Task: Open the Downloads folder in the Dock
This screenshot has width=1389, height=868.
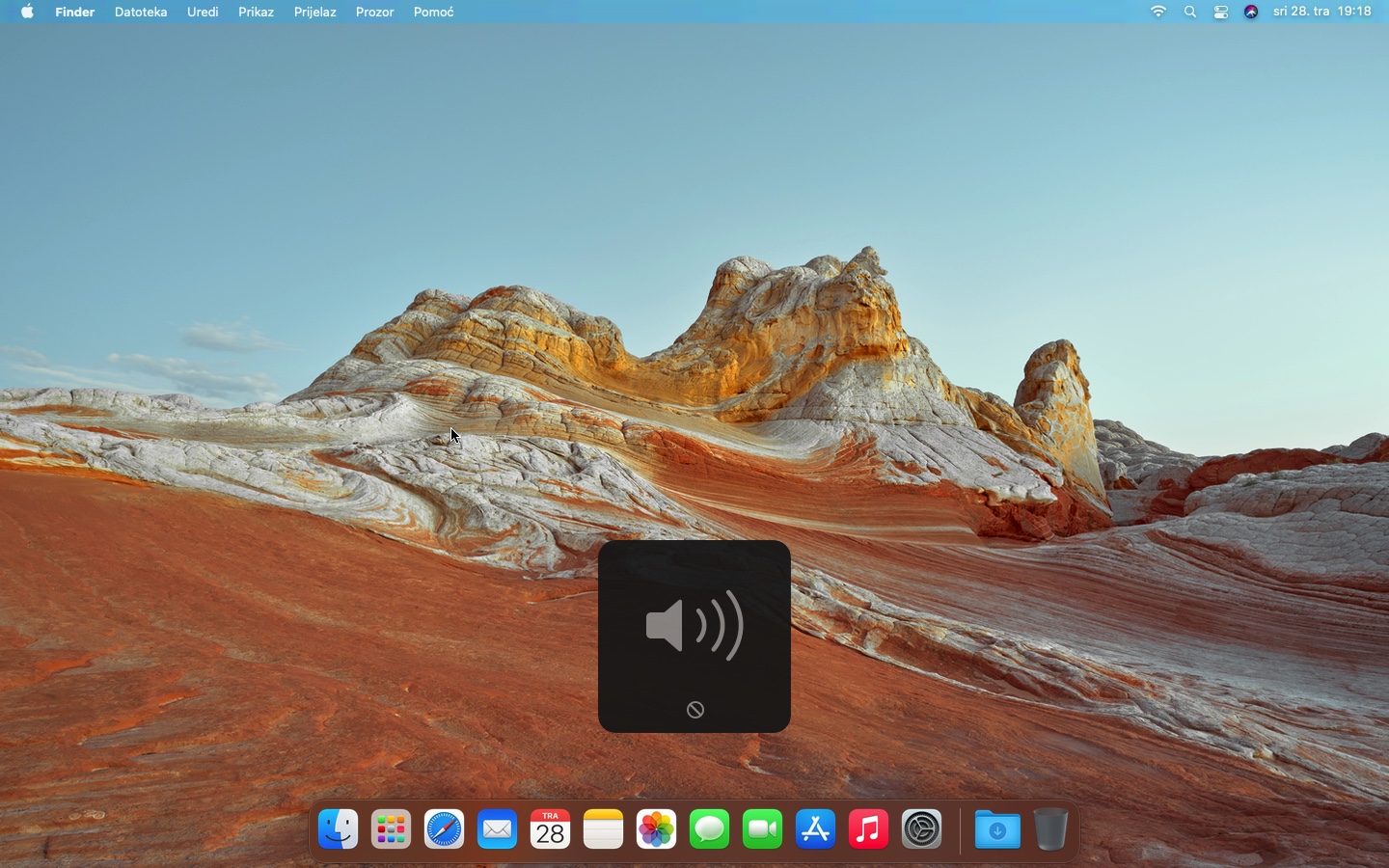Action: pos(997,829)
